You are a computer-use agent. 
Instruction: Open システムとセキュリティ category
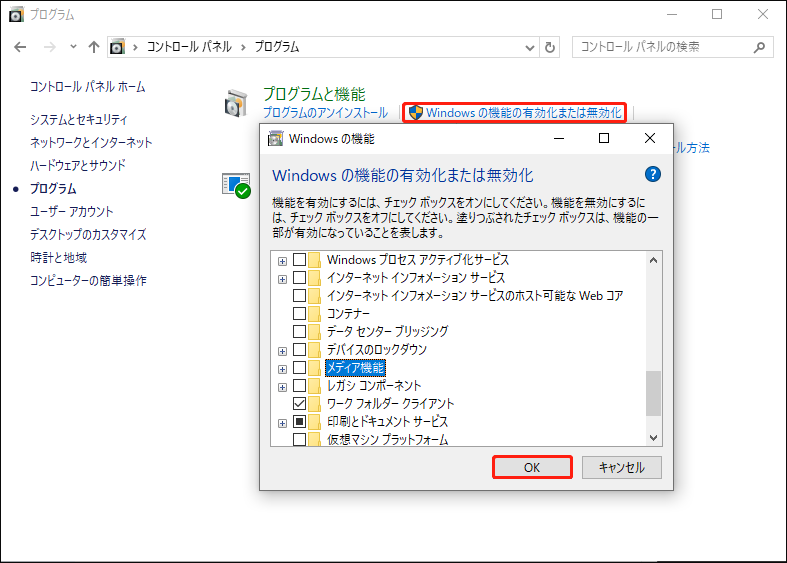tap(78, 119)
